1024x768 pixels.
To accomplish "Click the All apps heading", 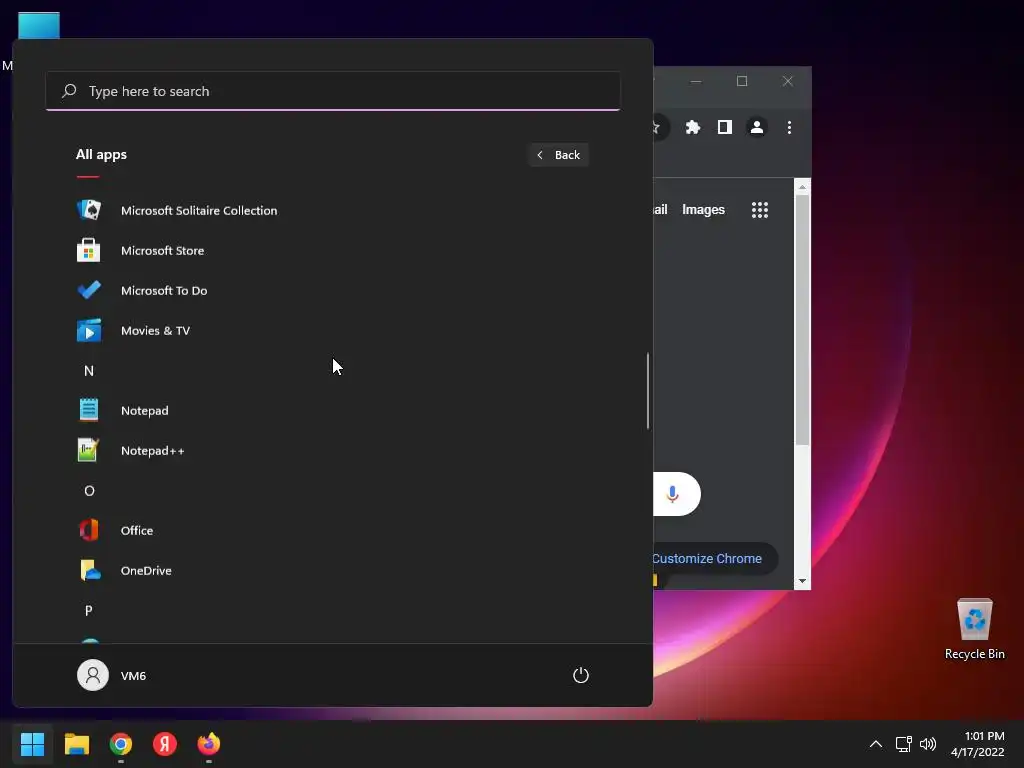I will (101, 155).
